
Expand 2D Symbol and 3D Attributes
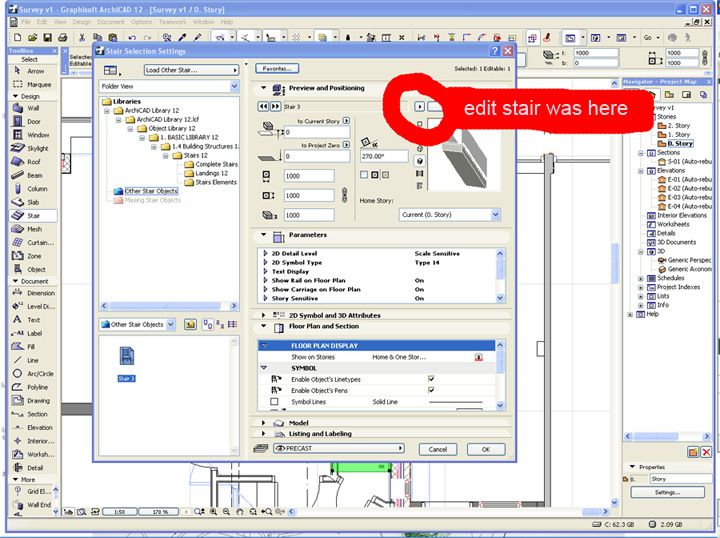point(263,315)
